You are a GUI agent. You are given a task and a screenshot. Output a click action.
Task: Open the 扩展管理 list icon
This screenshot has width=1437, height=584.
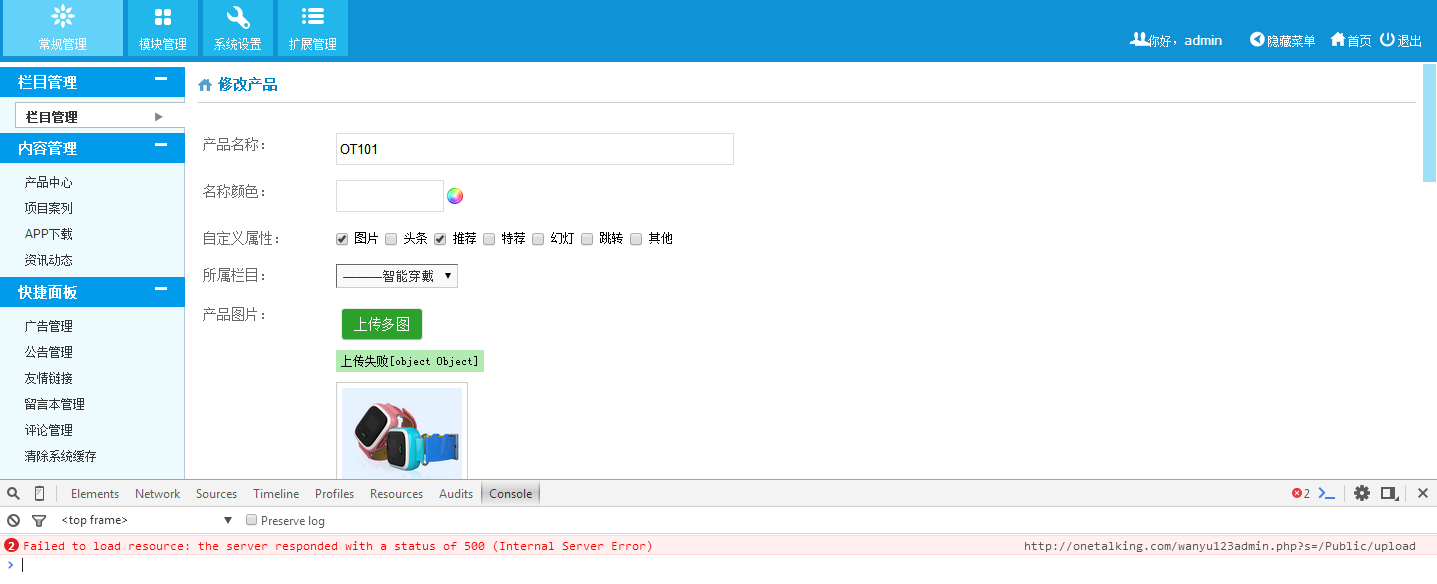pyautogui.click(x=313, y=17)
